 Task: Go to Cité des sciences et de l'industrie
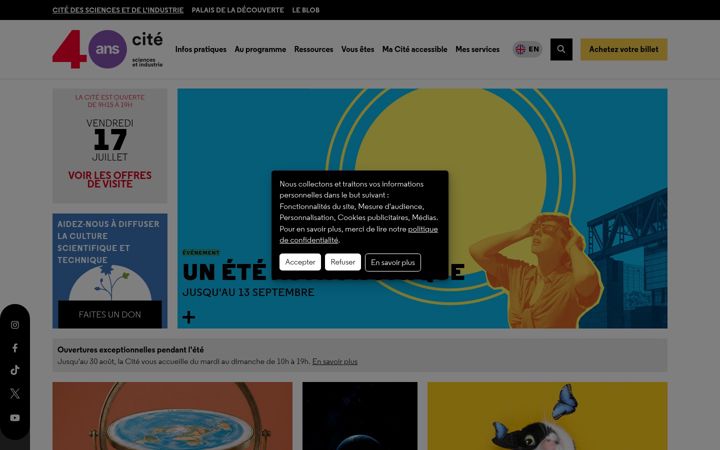(118, 10)
